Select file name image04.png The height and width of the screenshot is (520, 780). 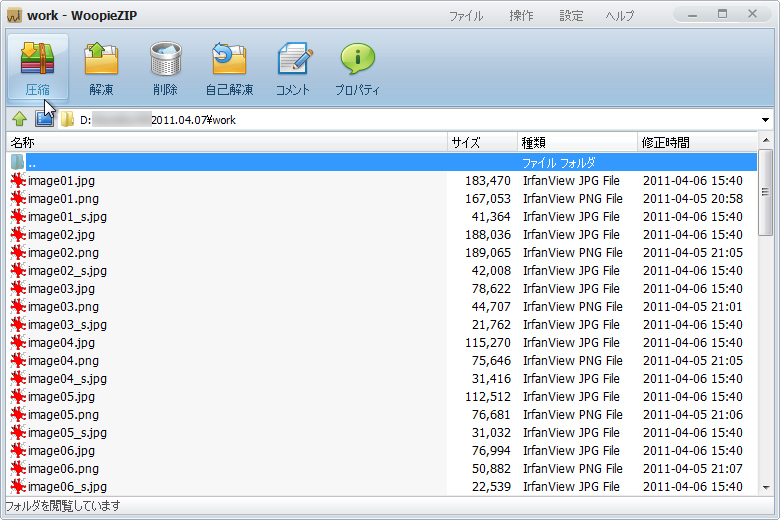[63, 361]
